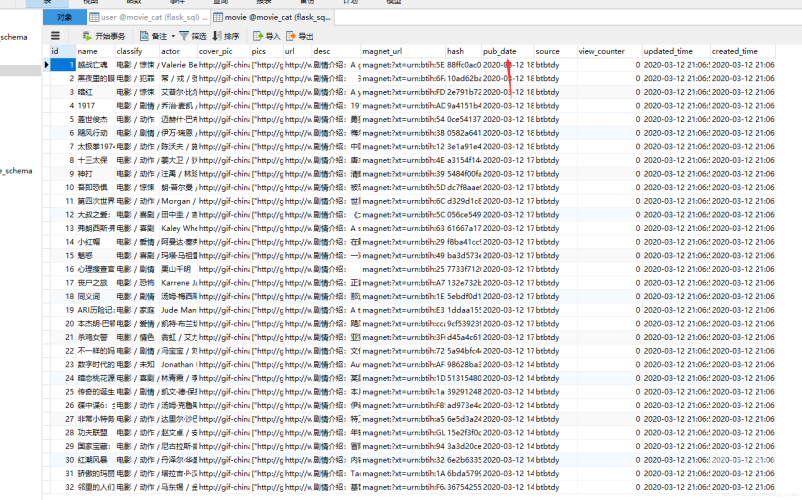Select the hash cell starting with 51315480

point(463,378)
